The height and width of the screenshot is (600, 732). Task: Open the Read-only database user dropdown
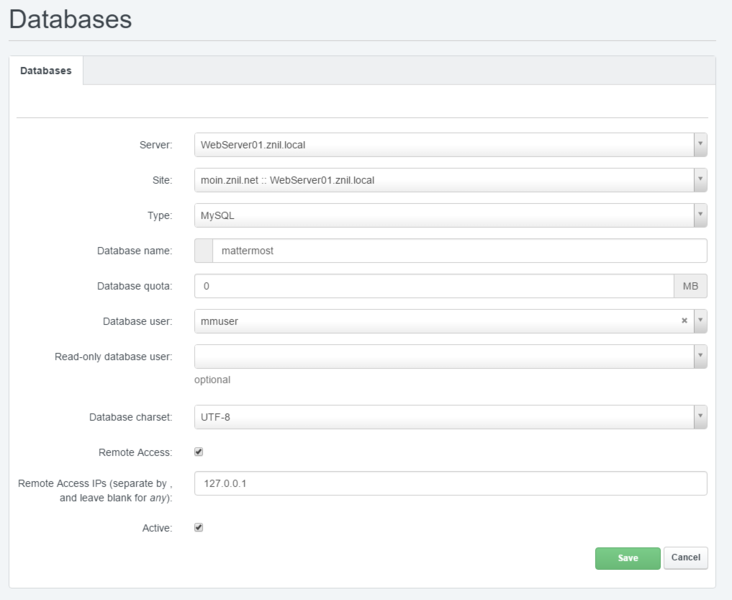coord(450,356)
